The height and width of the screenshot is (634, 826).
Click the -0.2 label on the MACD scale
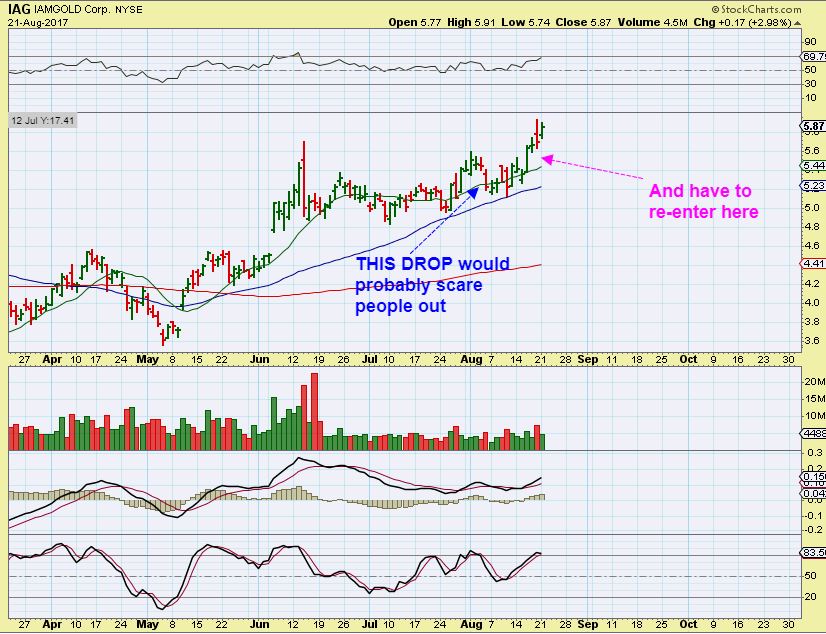(813, 530)
